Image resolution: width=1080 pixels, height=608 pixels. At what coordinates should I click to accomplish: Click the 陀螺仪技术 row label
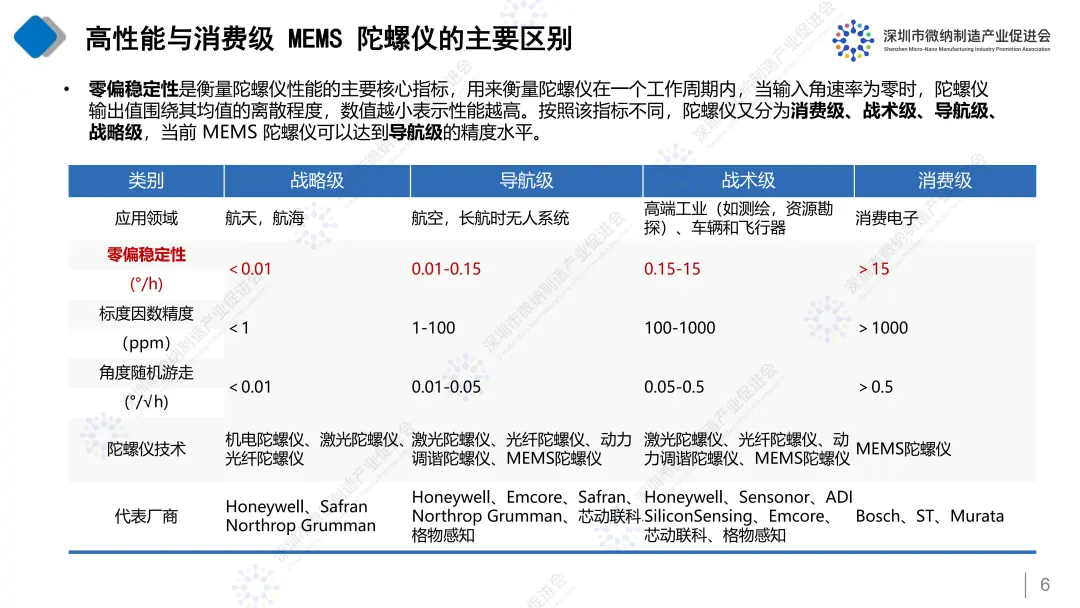pyautogui.click(x=146, y=449)
